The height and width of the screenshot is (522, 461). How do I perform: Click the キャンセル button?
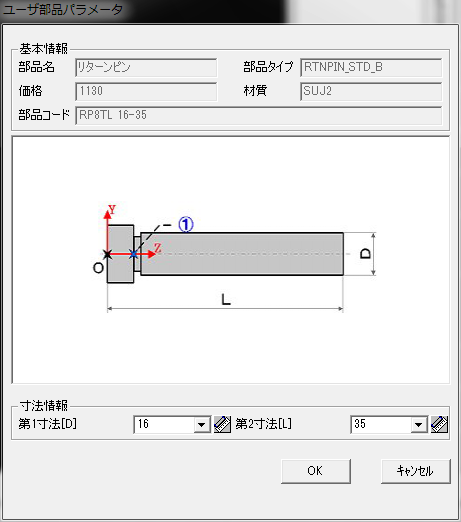pyautogui.click(x=416, y=471)
